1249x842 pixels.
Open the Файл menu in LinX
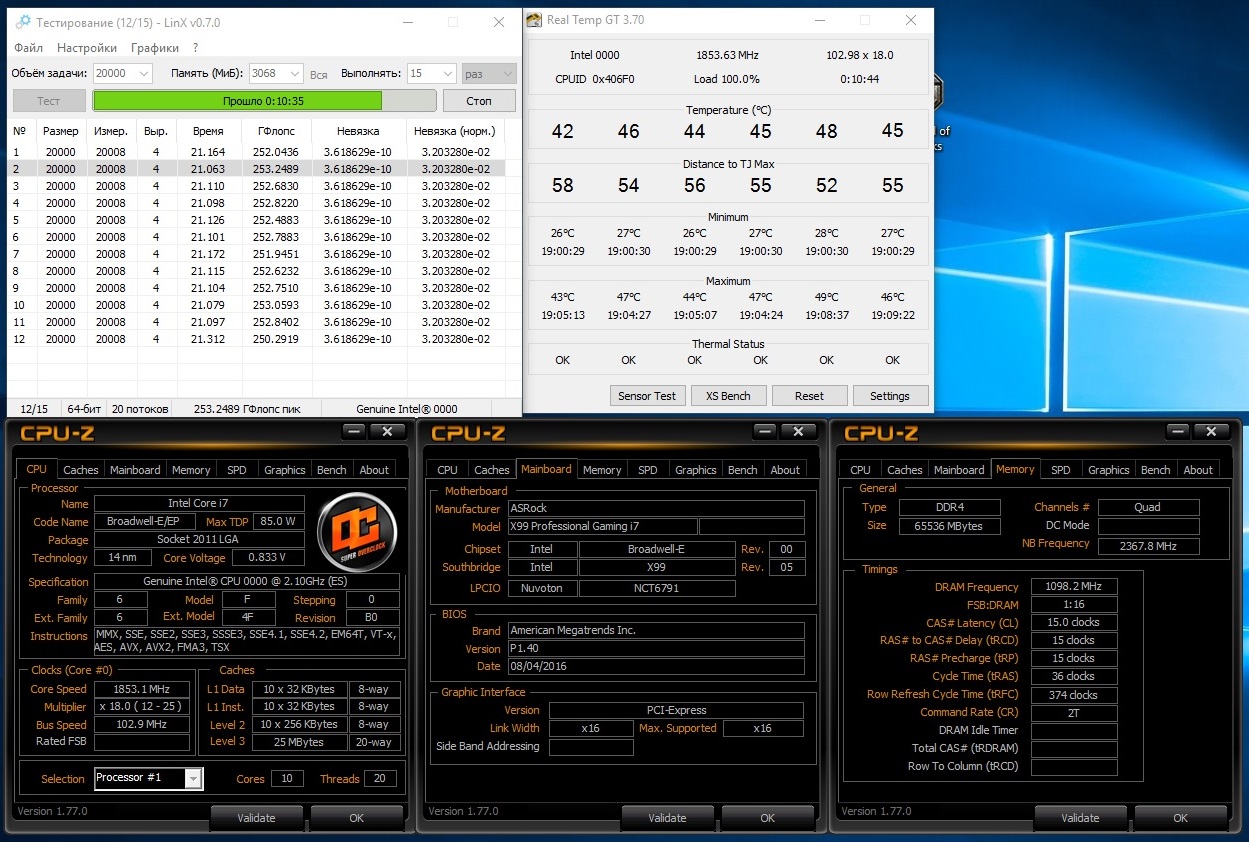pos(28,47)
